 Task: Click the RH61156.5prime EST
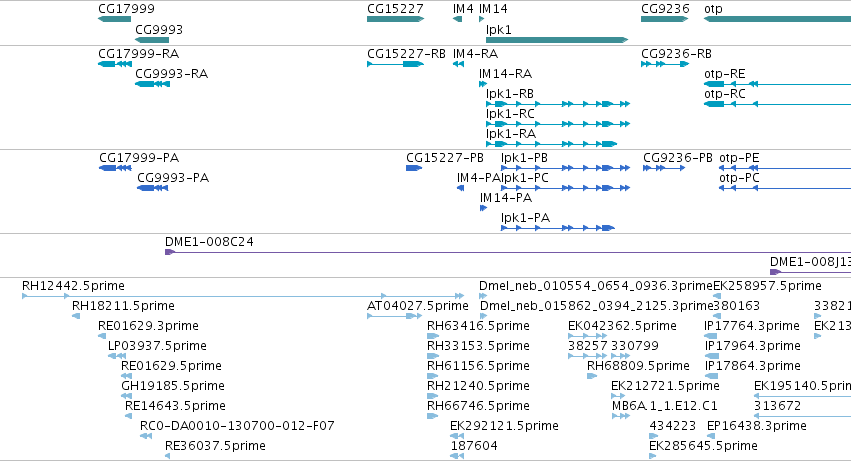click(433, 376)
